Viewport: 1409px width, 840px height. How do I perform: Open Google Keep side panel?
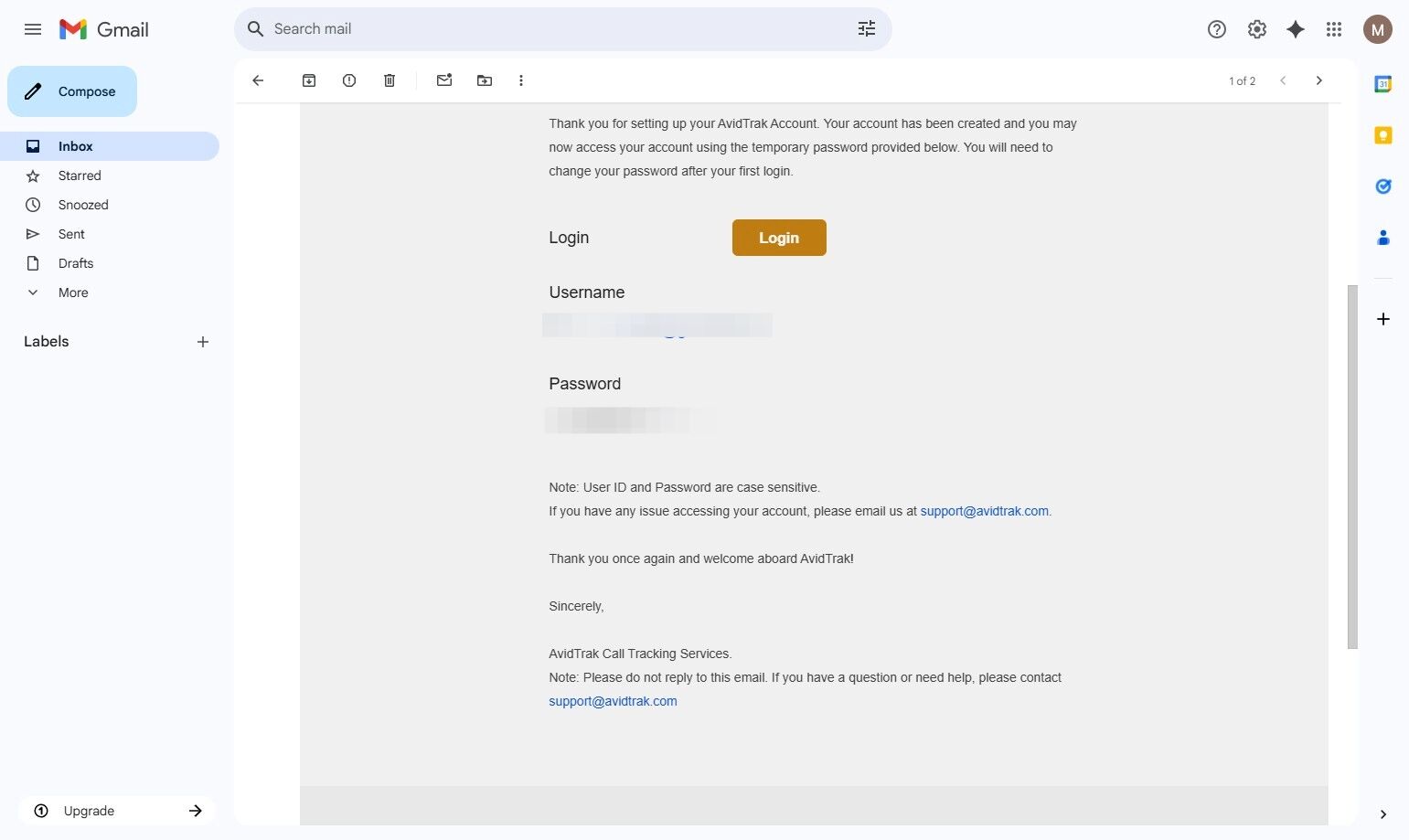coord(1383,135)
